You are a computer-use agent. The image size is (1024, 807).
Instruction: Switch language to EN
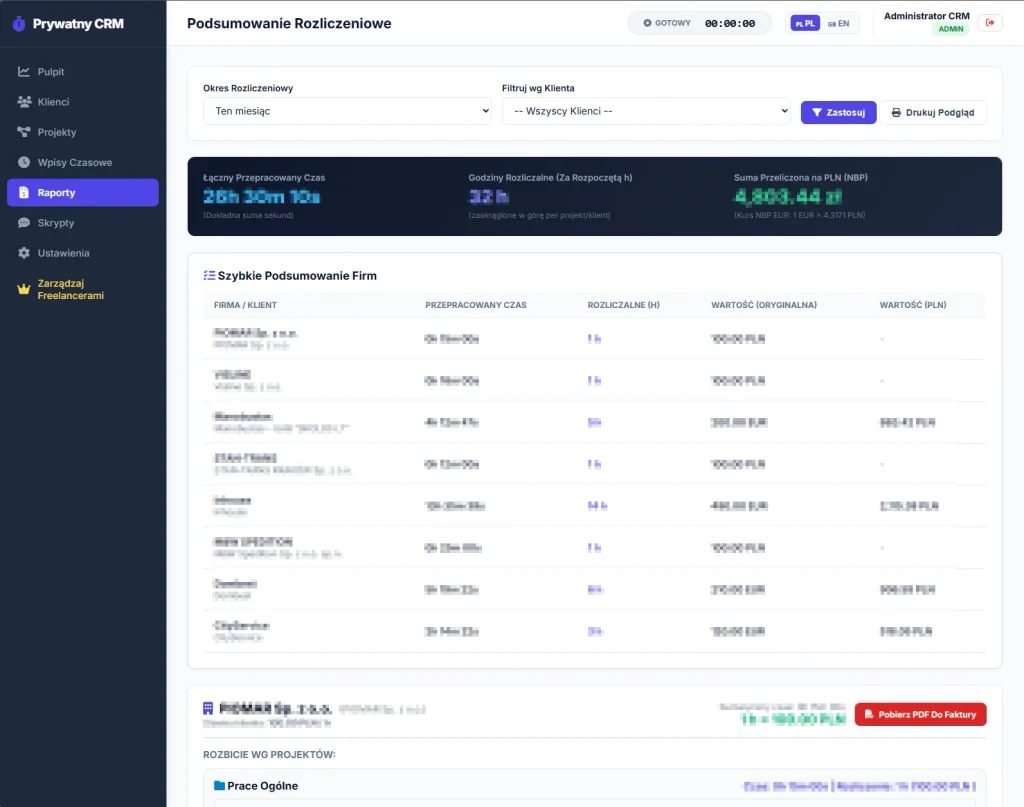839,24
